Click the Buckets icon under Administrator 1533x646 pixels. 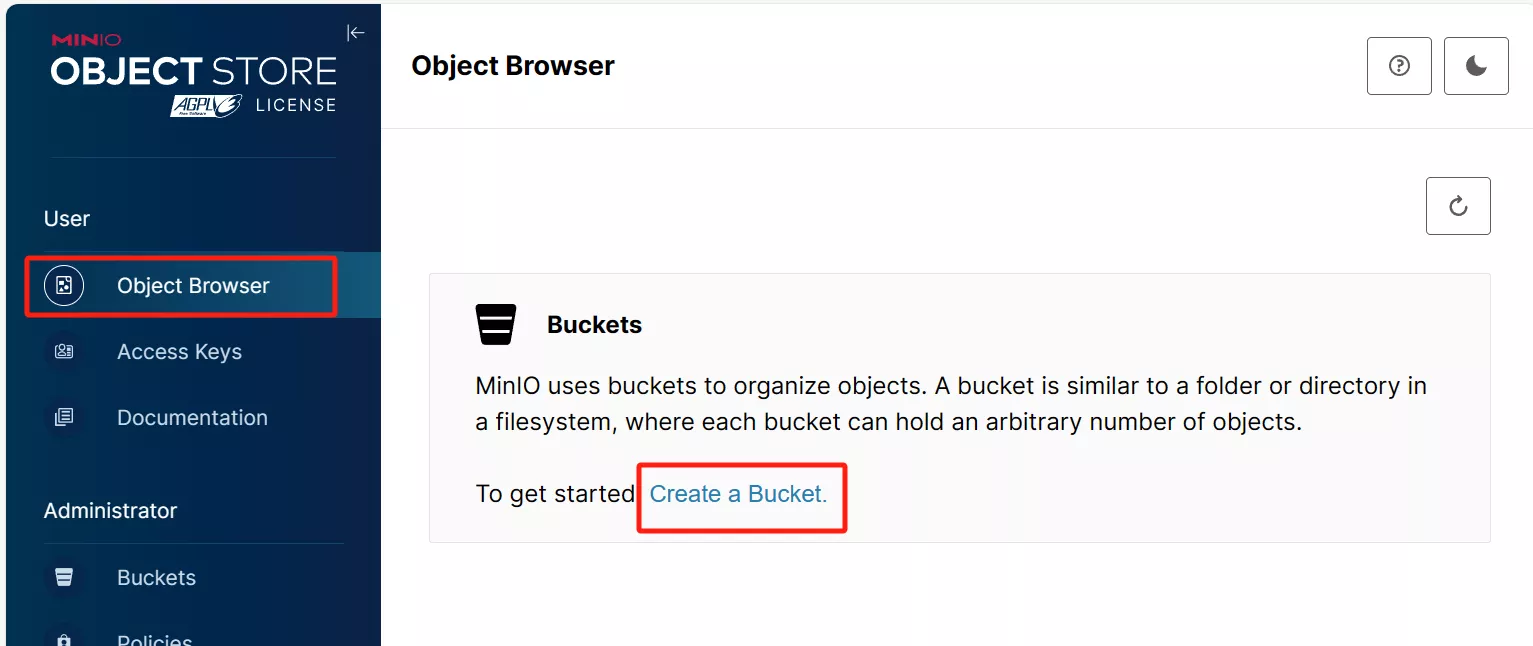tap(64, 578)
